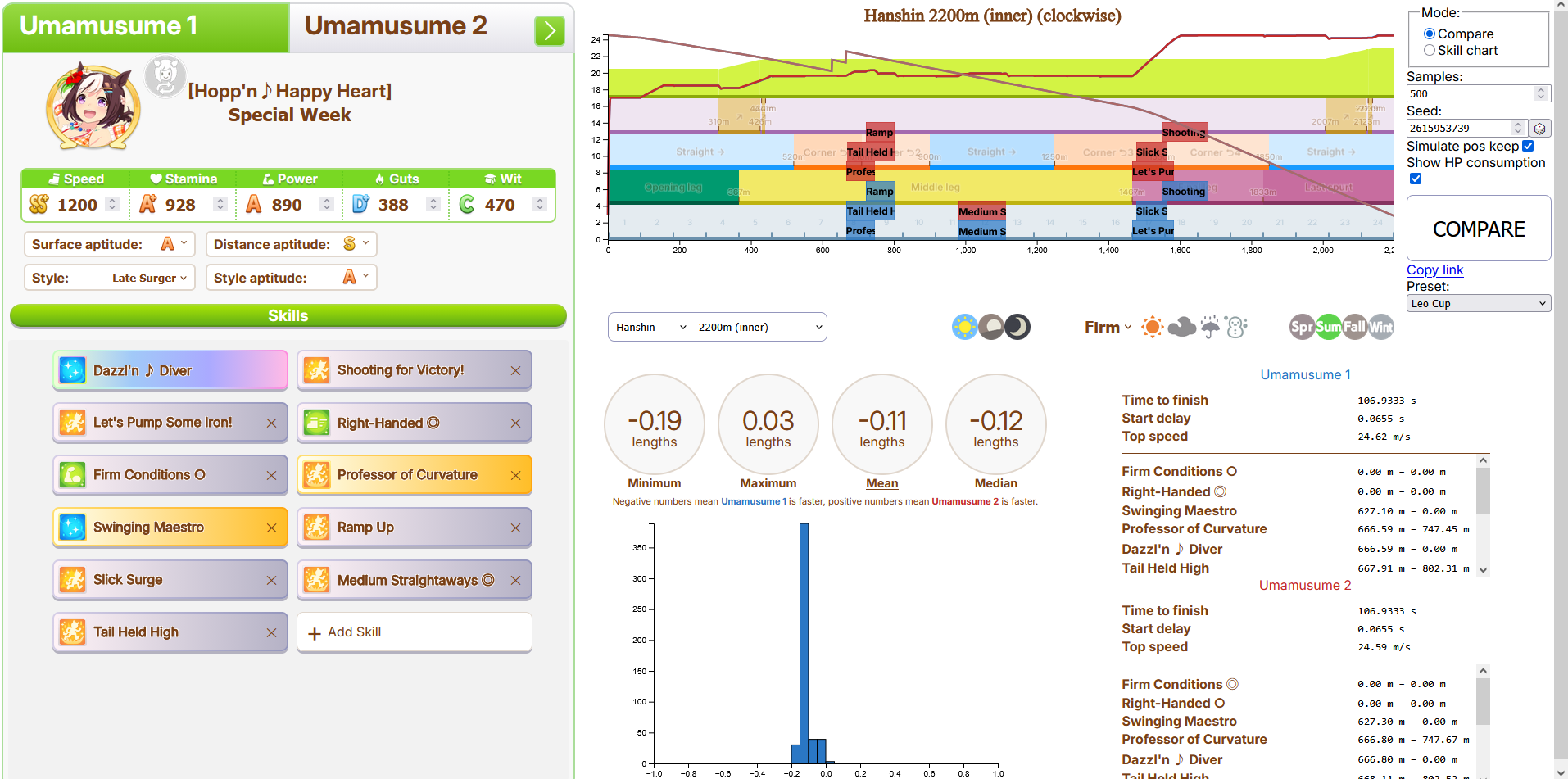1568x779 pixels.
Task: Select the Fall season icon
Action: pyautogui.click(x=1354, y=328)
